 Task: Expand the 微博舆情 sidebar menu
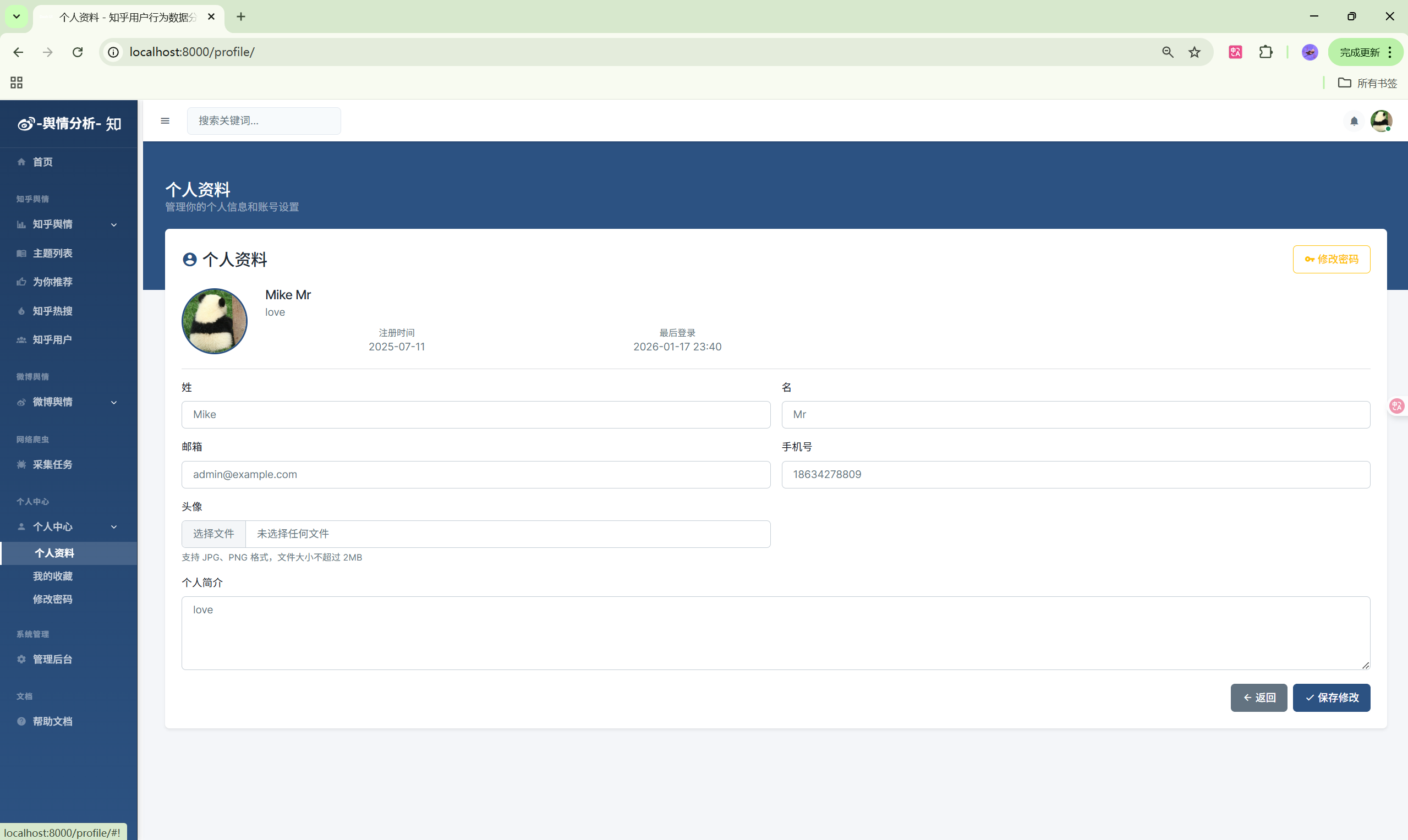coord(68,402)
